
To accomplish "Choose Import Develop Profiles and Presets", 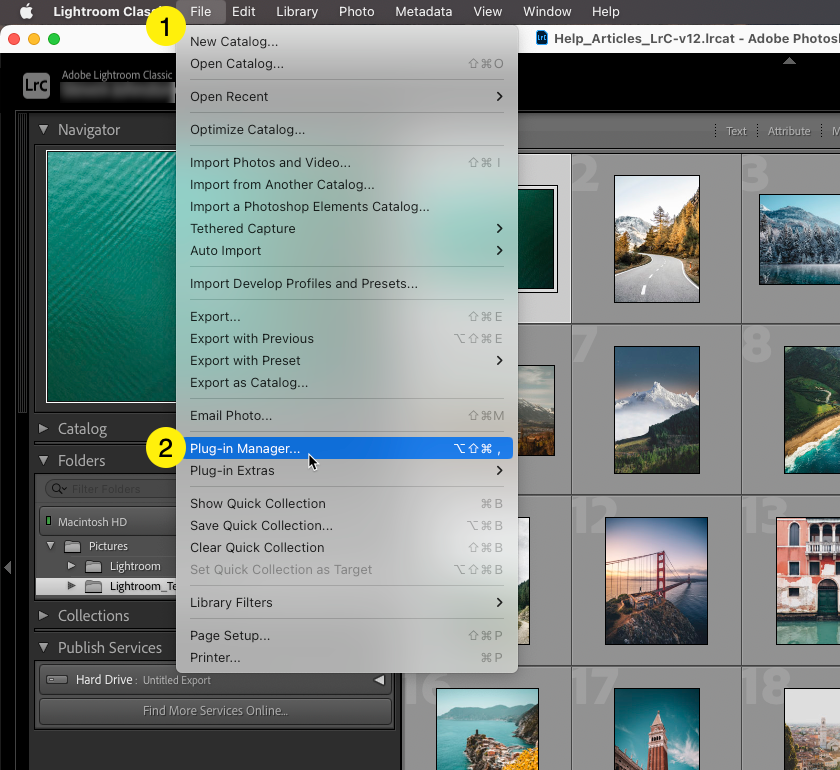I will coord(347,283).
